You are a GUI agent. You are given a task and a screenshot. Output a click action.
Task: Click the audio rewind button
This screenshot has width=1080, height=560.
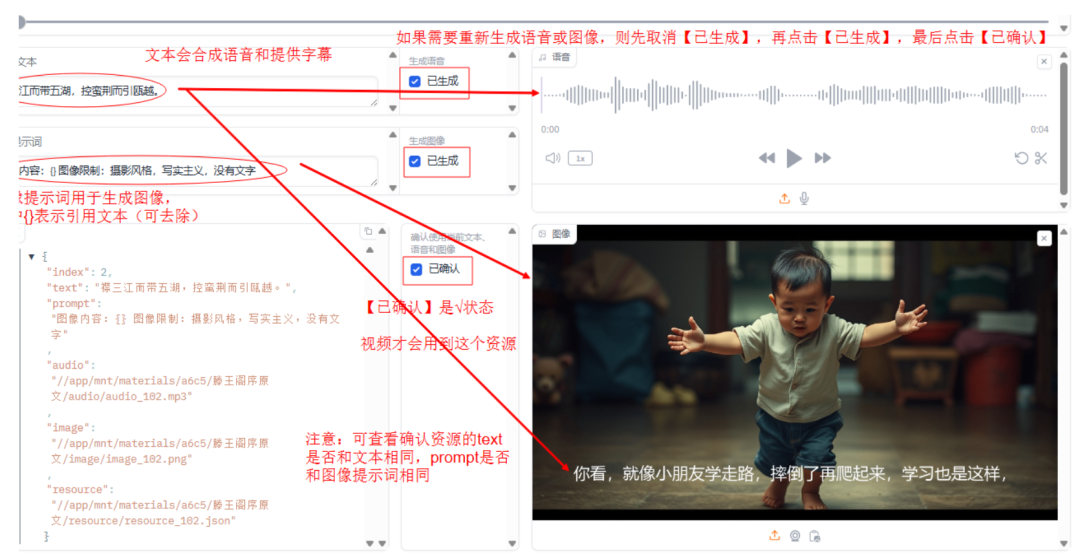pos(766,158)
